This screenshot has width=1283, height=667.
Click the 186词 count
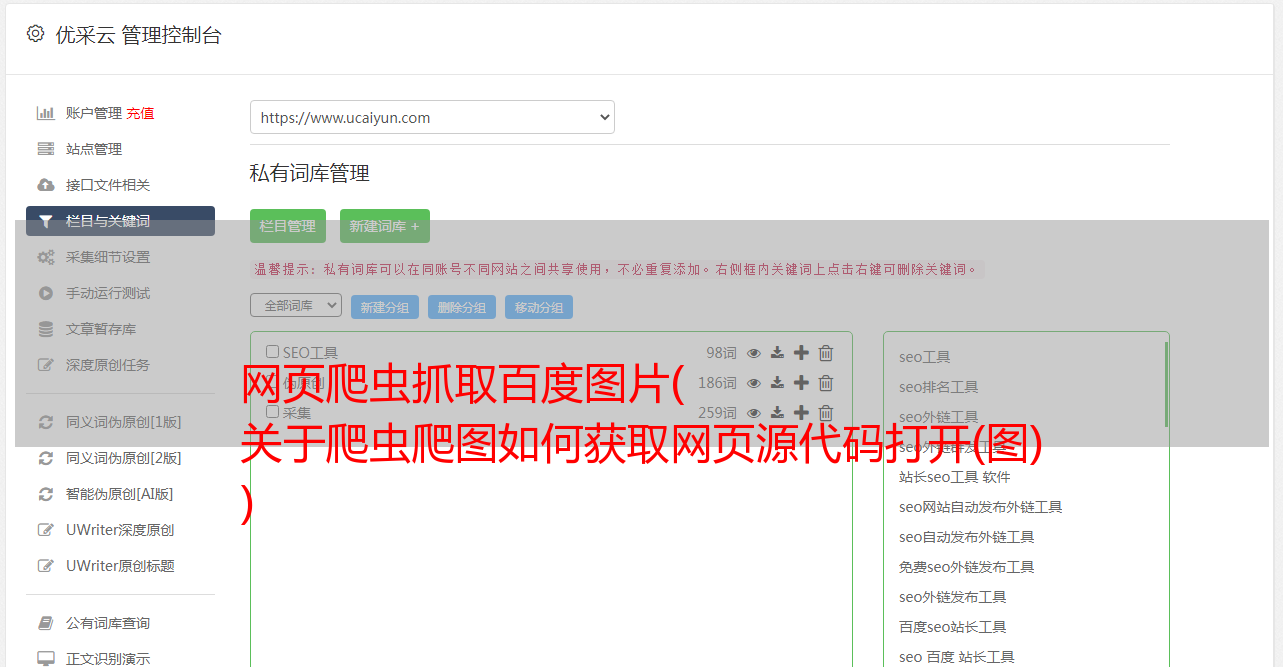[x=717, y=383]
